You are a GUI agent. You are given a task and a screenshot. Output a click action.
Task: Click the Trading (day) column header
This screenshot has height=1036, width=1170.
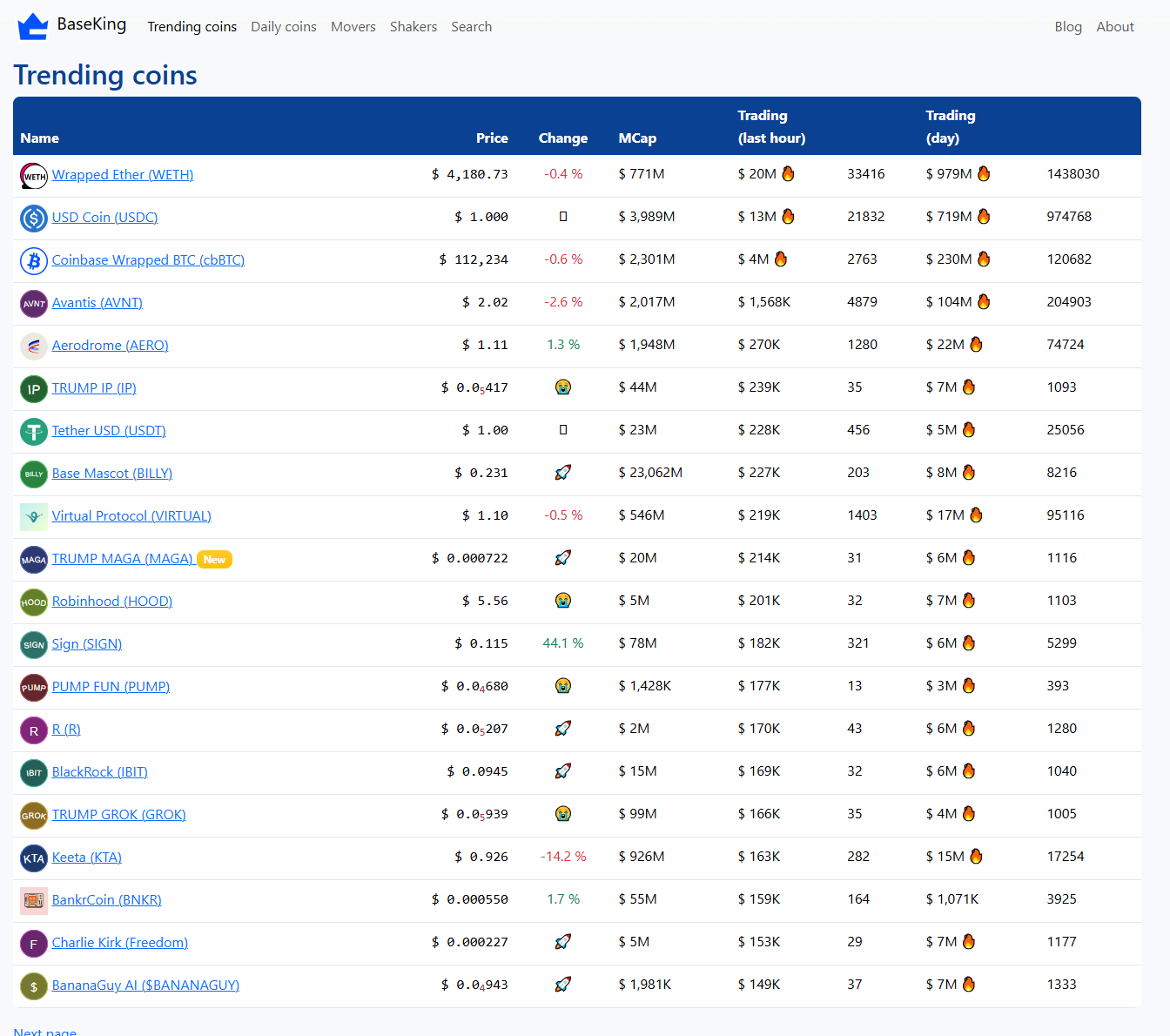click(951, 127)
